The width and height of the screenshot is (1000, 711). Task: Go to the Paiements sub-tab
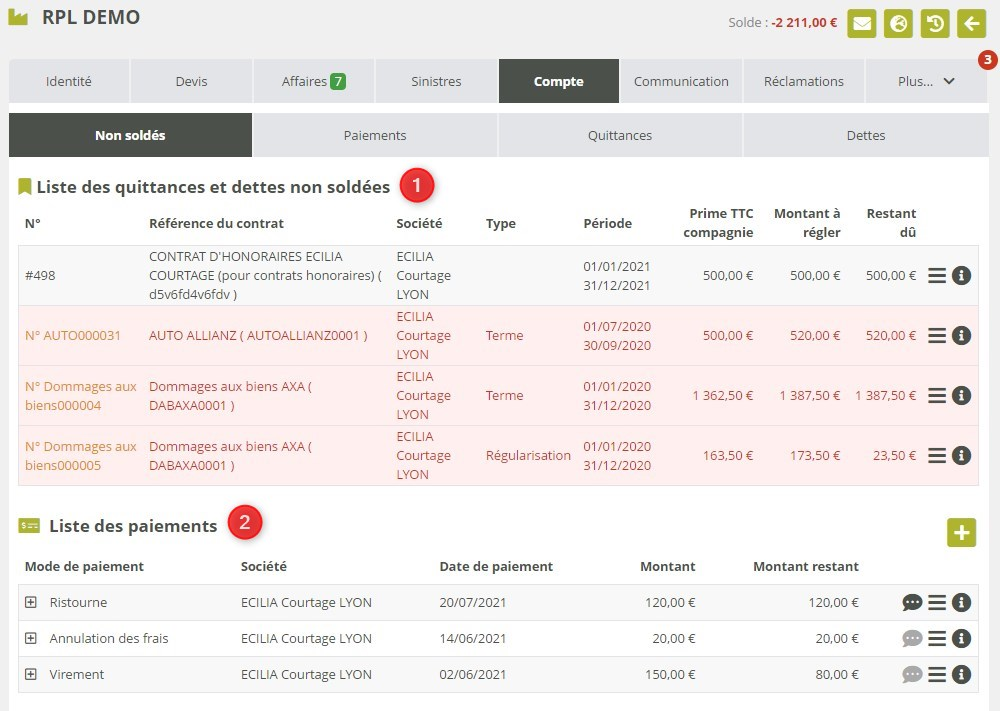375,135
